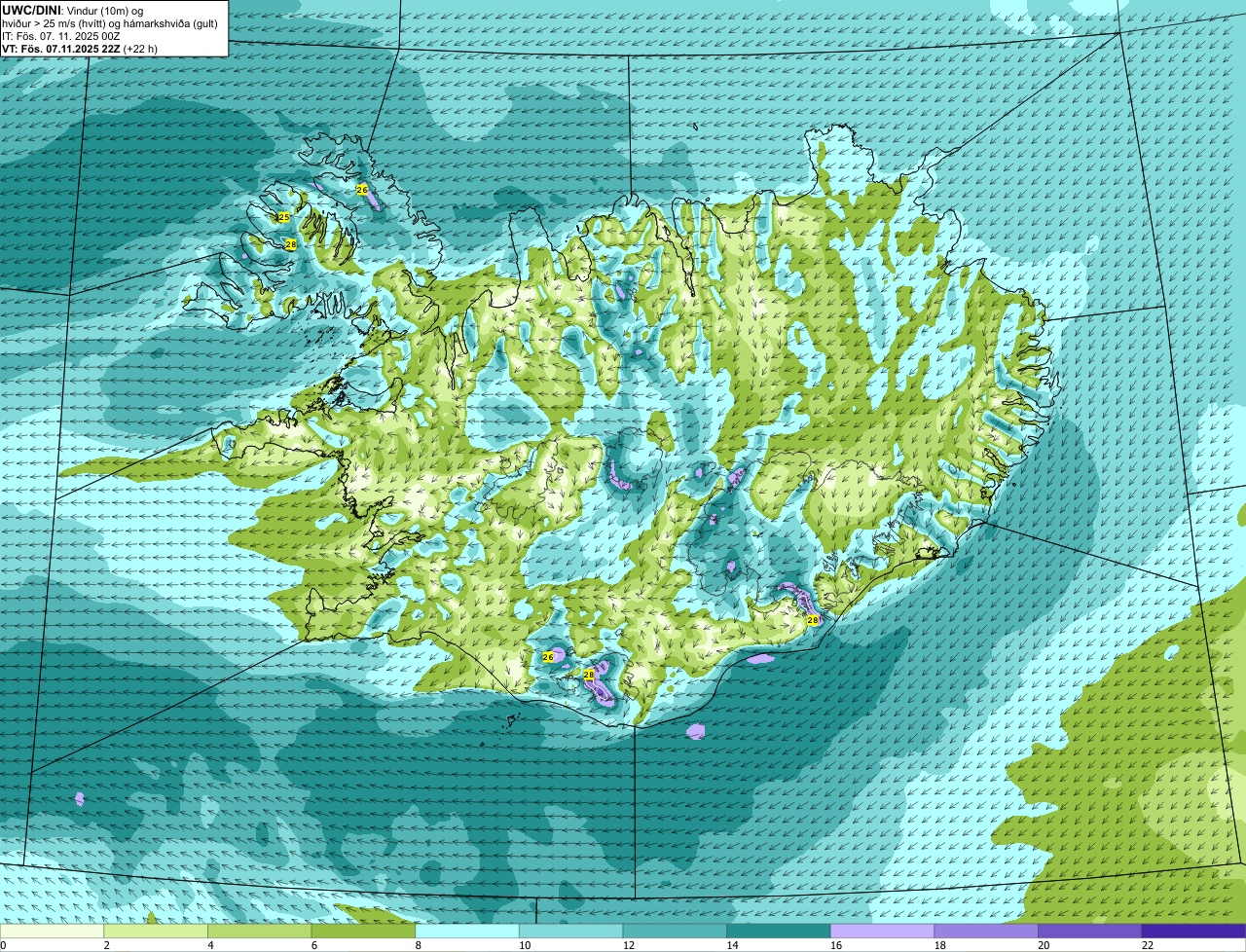Click the 18–20 m/s purple legend swatch

click(x=985, y=931)
